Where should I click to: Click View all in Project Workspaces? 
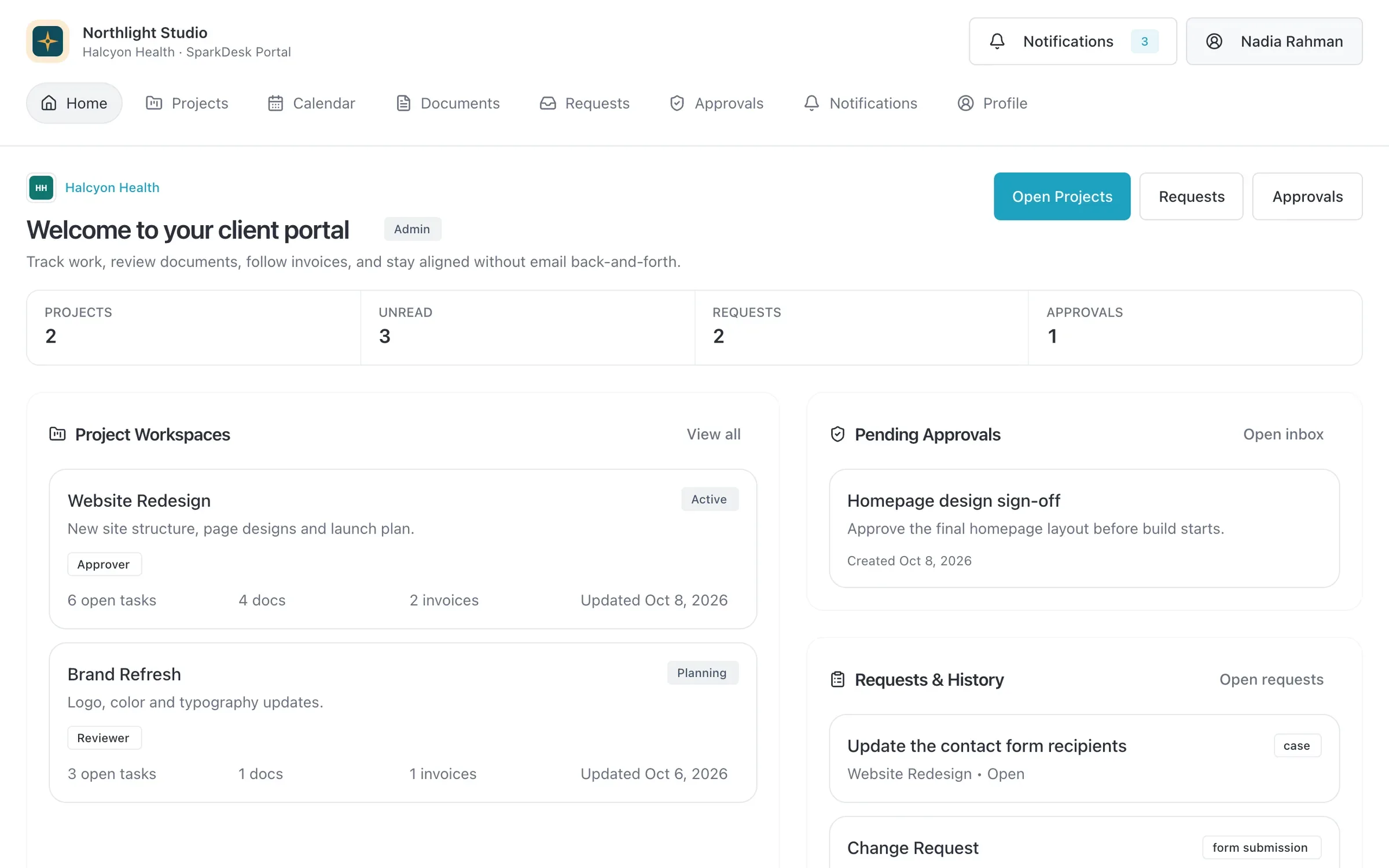click(x=714, y=434)
